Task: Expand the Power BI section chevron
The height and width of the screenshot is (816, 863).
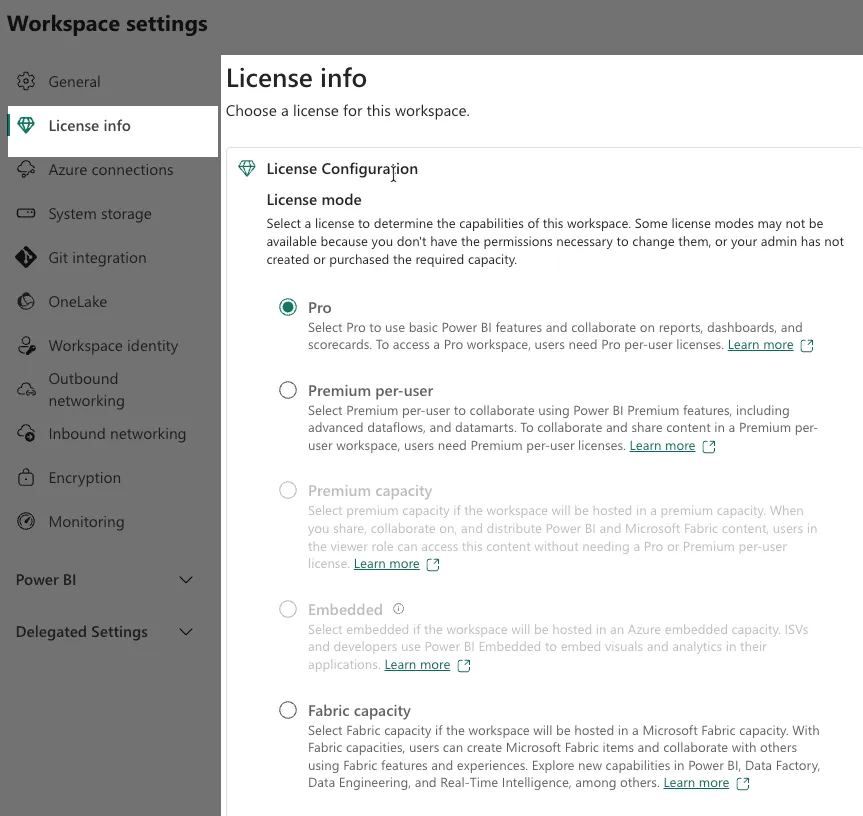Action: [186, 580]
